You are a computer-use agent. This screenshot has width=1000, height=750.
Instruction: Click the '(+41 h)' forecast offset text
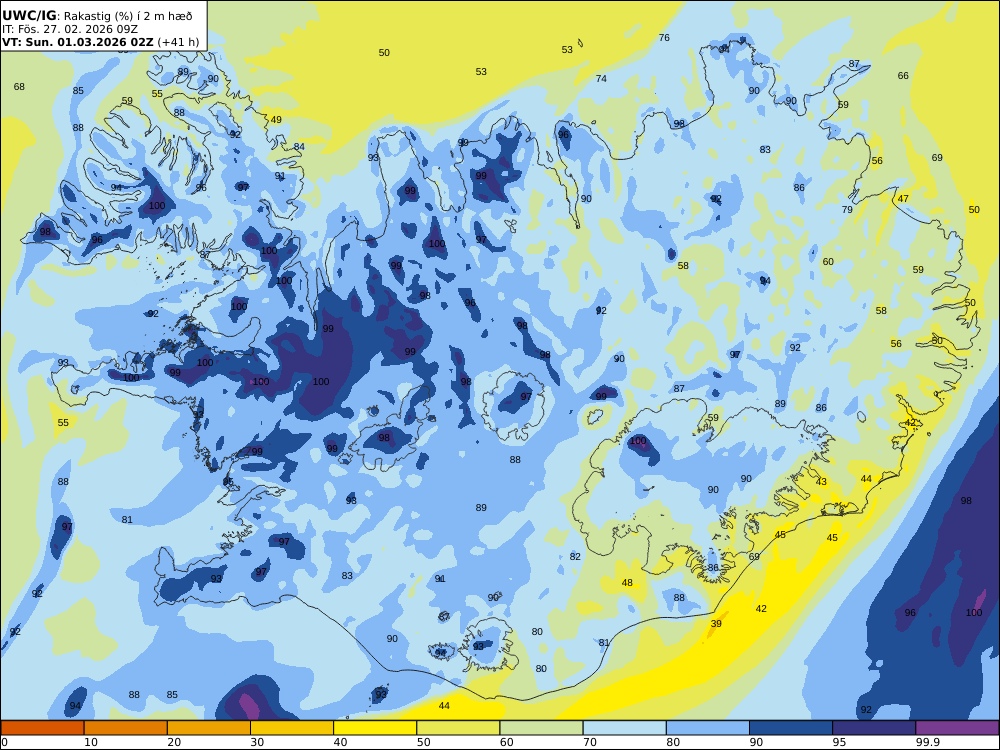tap(179, 42)
